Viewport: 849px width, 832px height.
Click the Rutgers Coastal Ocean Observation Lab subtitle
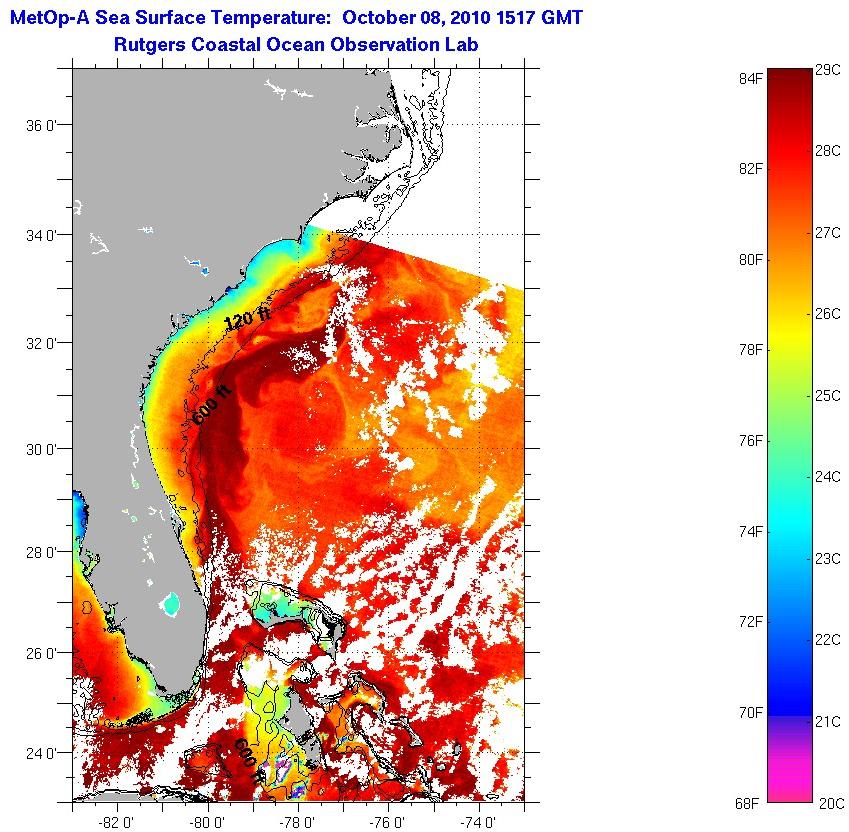coord(296,44)
